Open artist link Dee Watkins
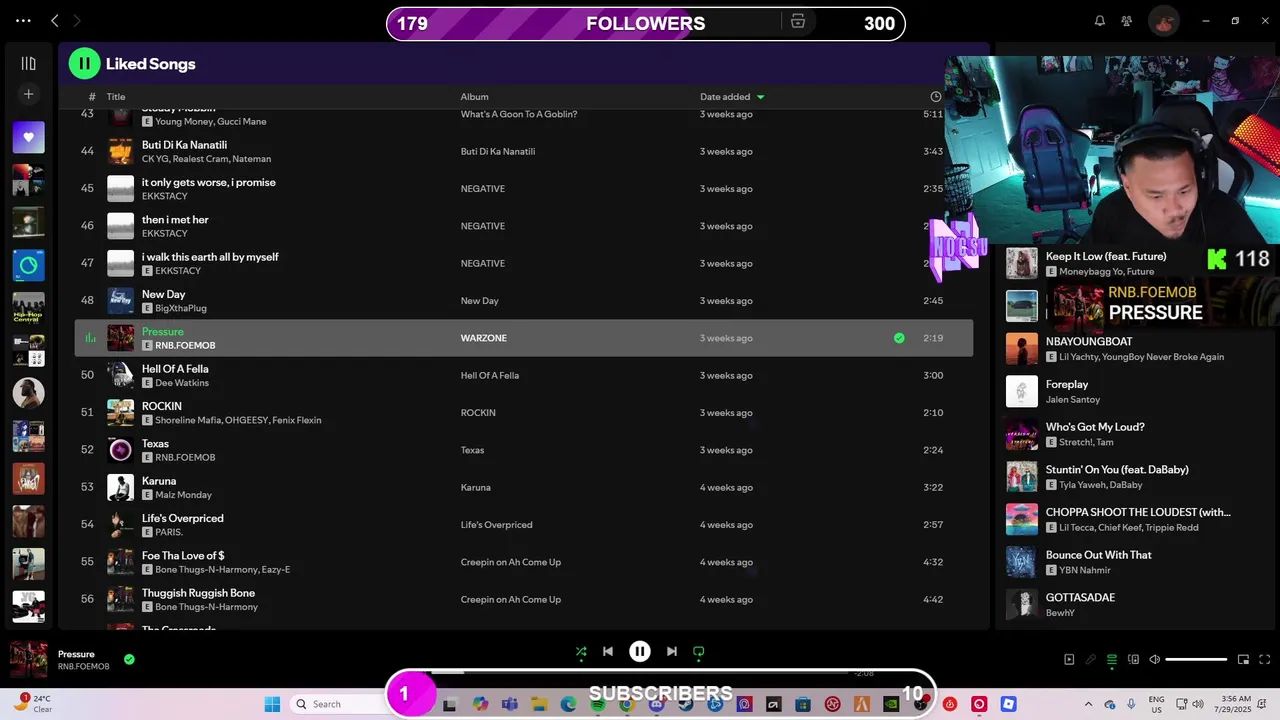Screen dimensions: 1280x720 point(182,383)
